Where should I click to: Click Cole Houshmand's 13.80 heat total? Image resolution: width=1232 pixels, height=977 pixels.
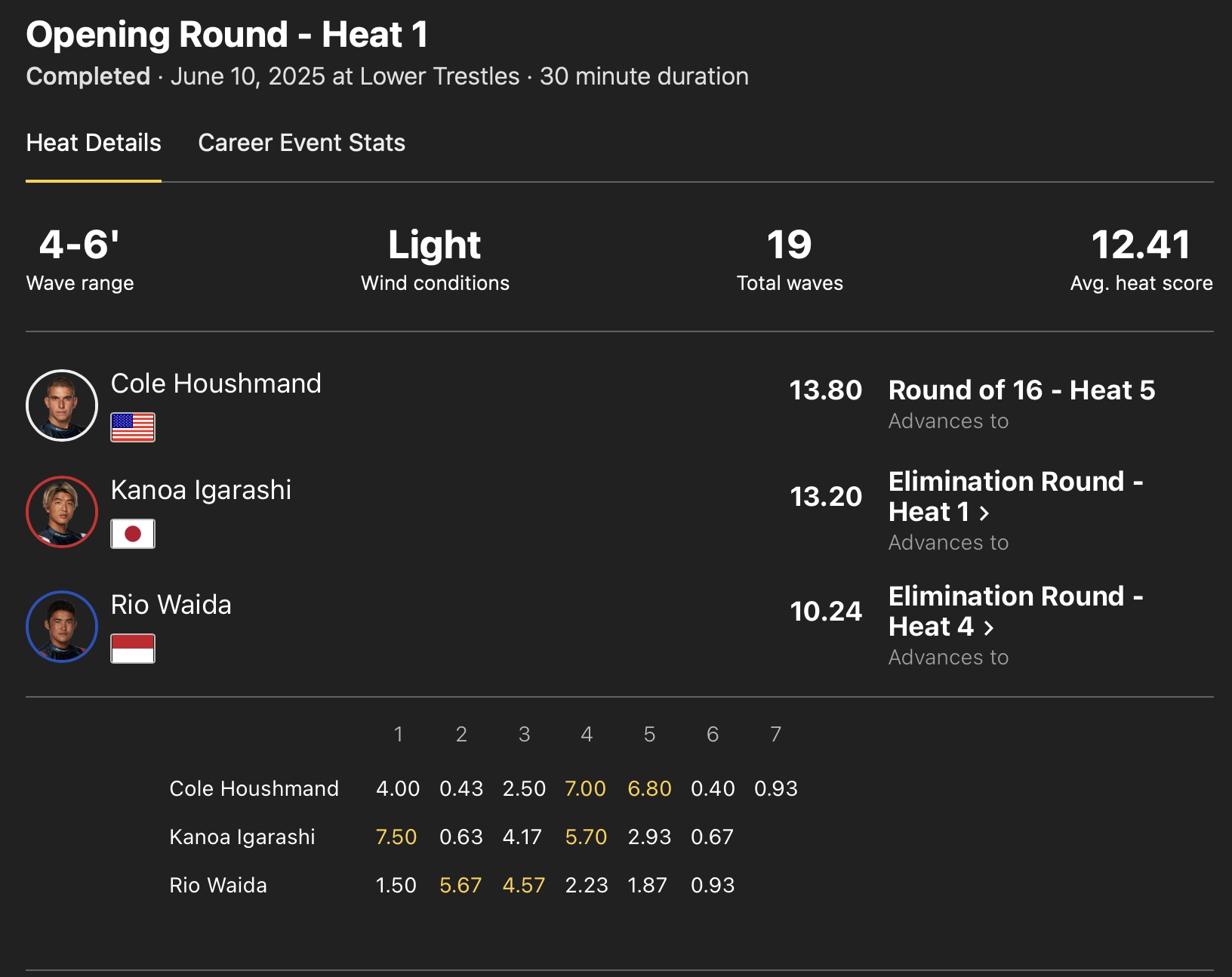coord(826,390)
